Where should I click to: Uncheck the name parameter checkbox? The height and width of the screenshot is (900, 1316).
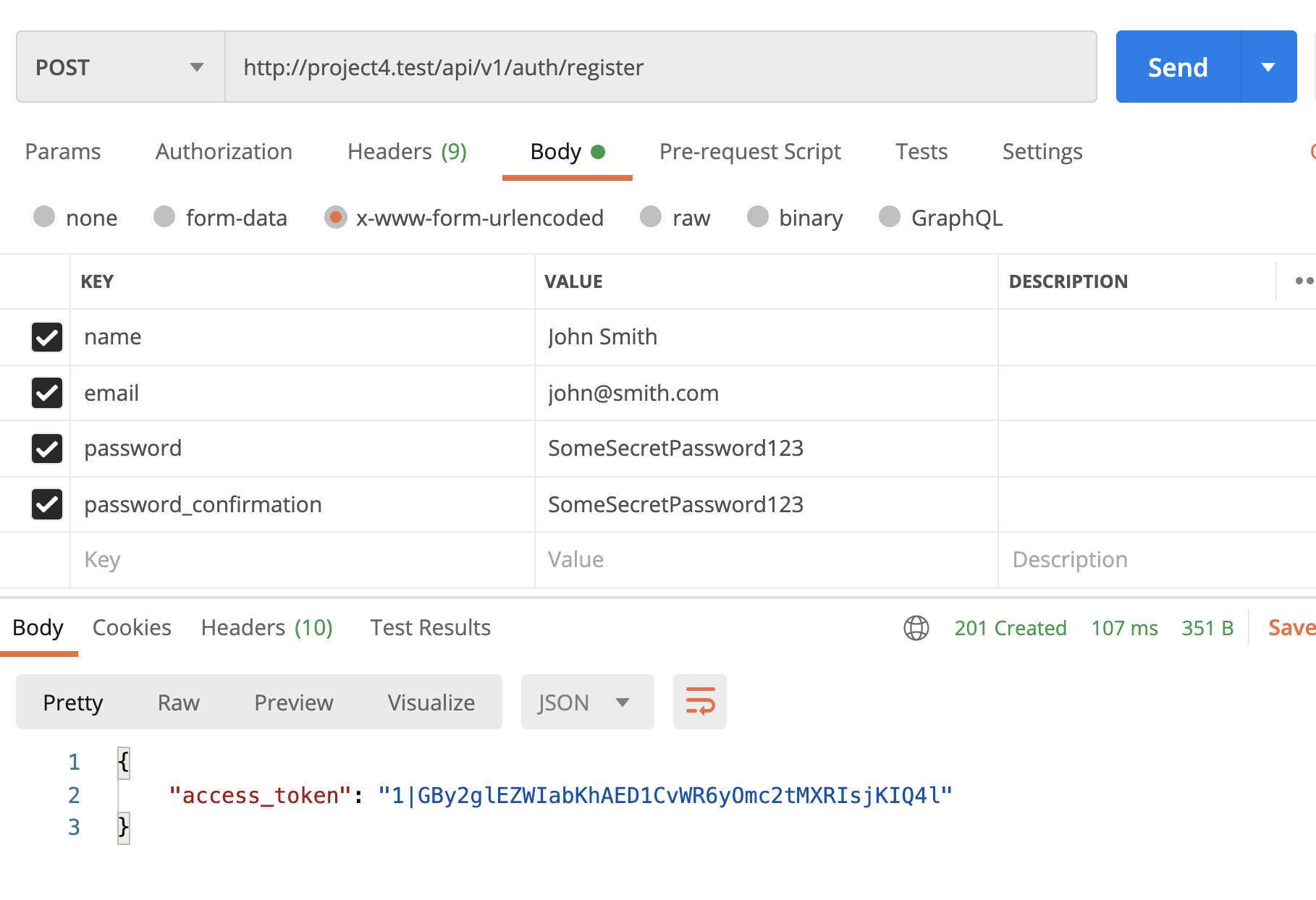(x=47, y=337)
